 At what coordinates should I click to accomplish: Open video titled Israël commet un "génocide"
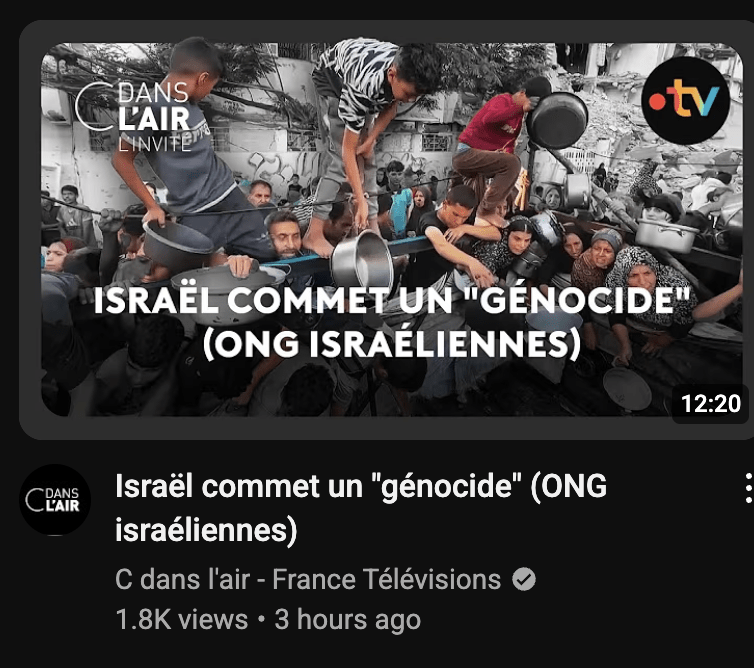pos(361,507)
